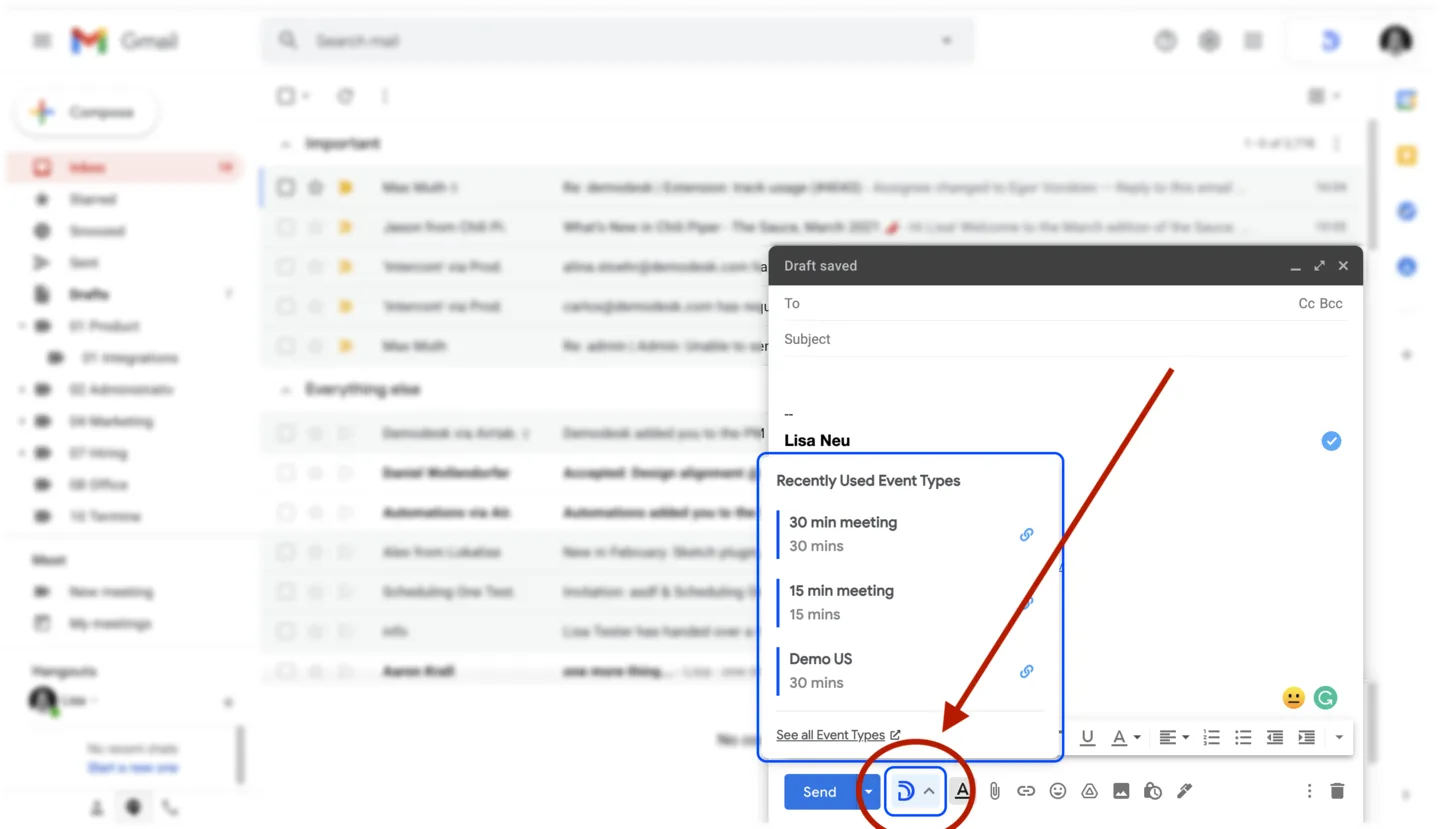Screen dimensions: 1440x829
Task: Click the green Grammarly icon in message body
Action: pos(1325,698)
